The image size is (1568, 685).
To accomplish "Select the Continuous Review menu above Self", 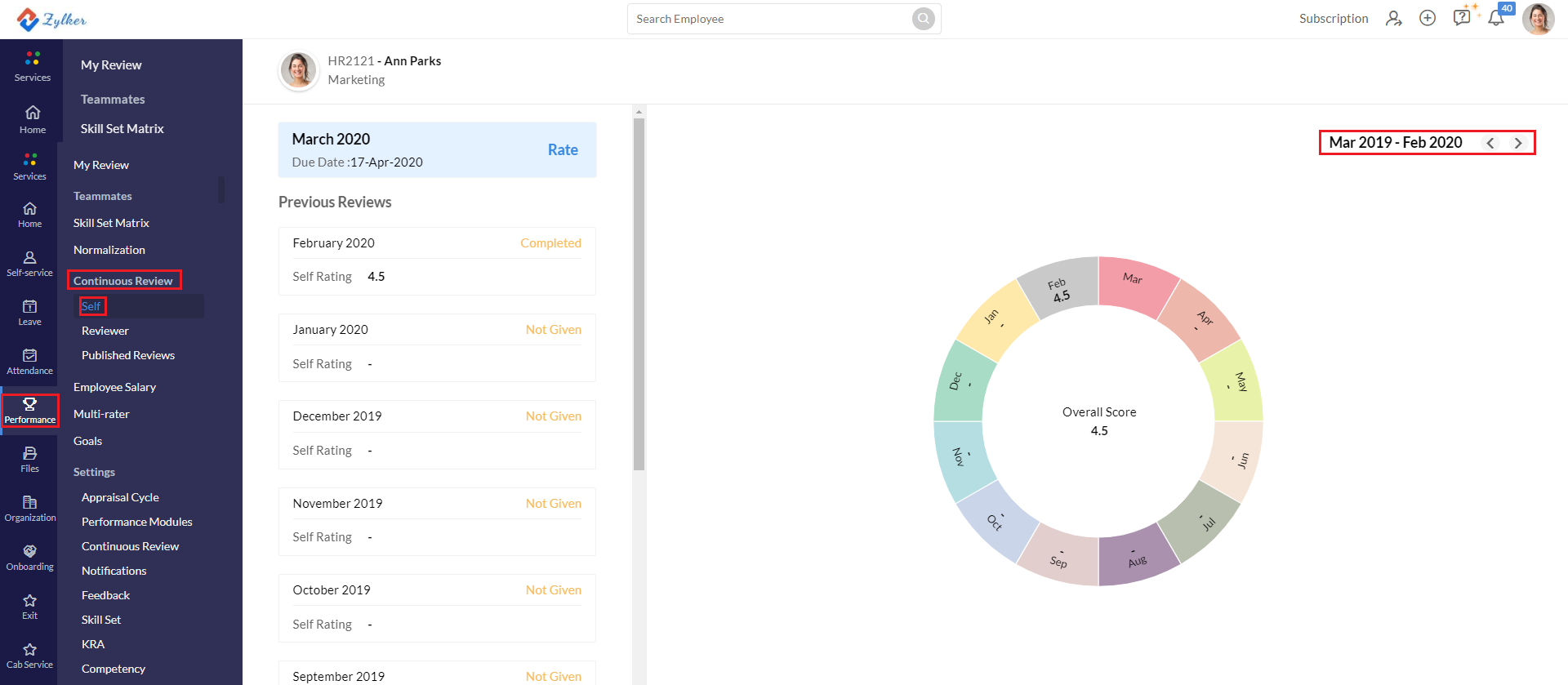I will click(123, 281).
